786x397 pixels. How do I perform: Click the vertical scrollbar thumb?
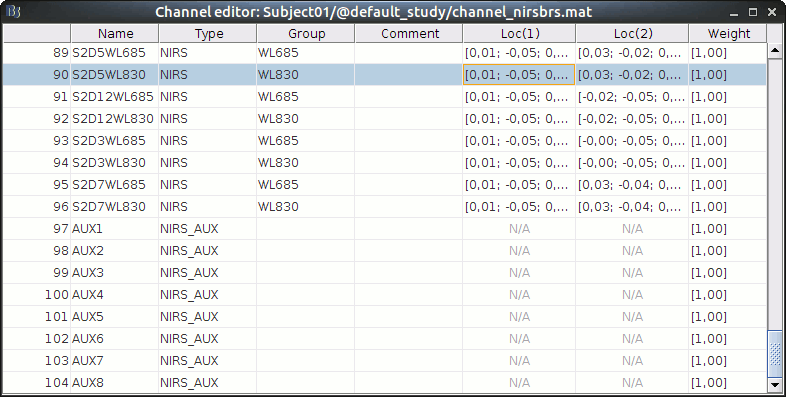[x=775, y=353]
